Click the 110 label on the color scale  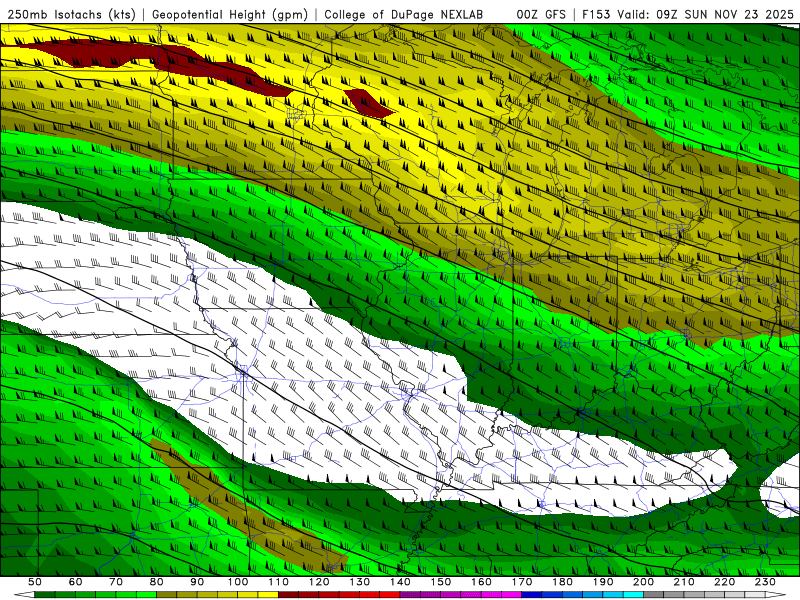(x=278, y=582)
